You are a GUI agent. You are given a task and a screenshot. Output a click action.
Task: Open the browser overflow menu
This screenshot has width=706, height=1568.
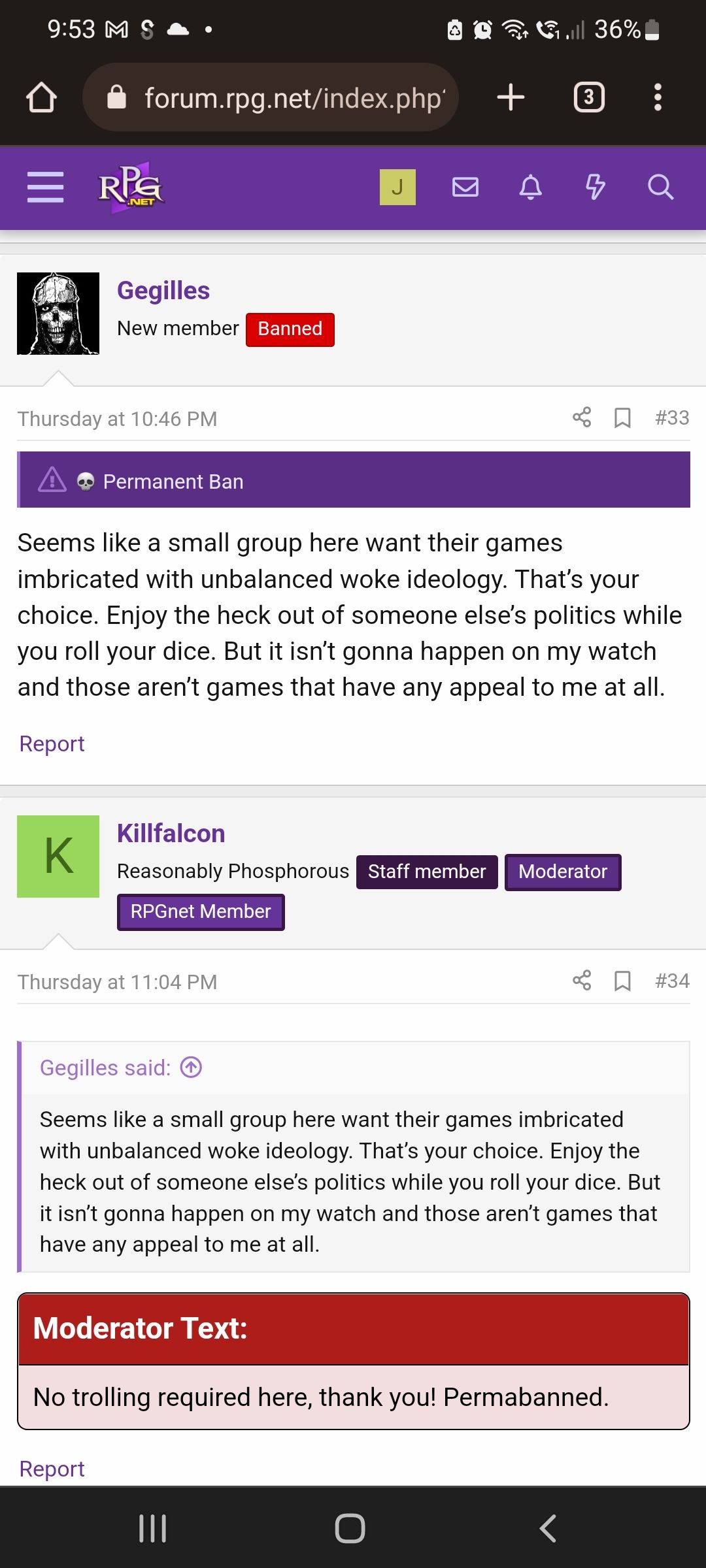pyautogui.click(x=658, y=97)
